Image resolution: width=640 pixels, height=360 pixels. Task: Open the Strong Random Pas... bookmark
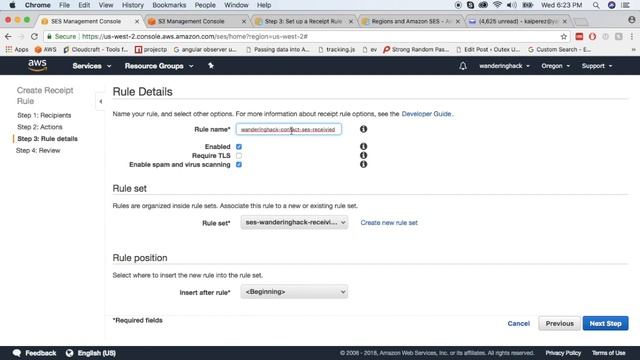(x=416, y=49)
